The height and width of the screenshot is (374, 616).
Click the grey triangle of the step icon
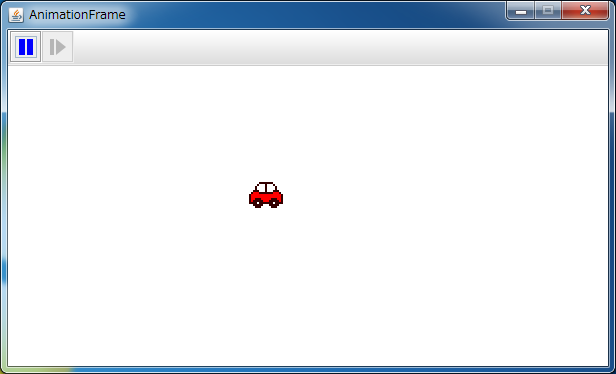click(60, 47)
